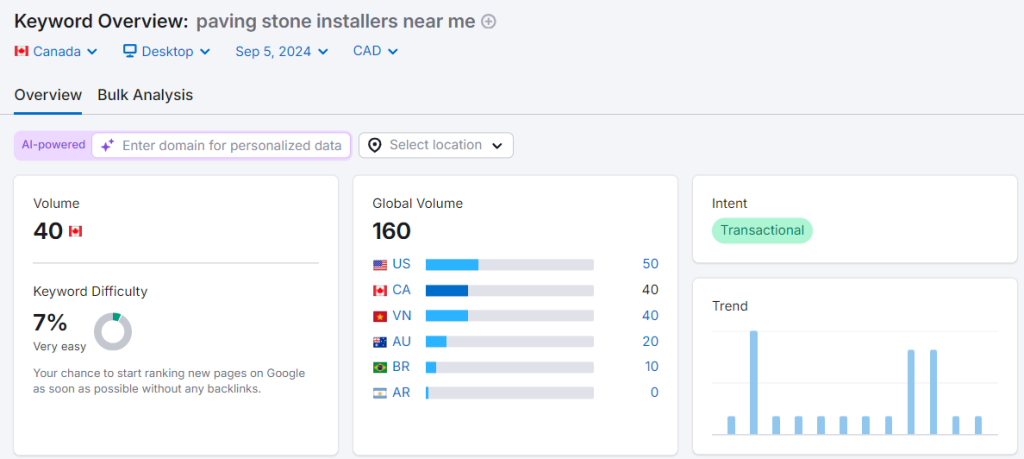This screenshot has width=1024, height=459.
Task: Click the tallest bar in Trend chart
Action: (753, 382)
